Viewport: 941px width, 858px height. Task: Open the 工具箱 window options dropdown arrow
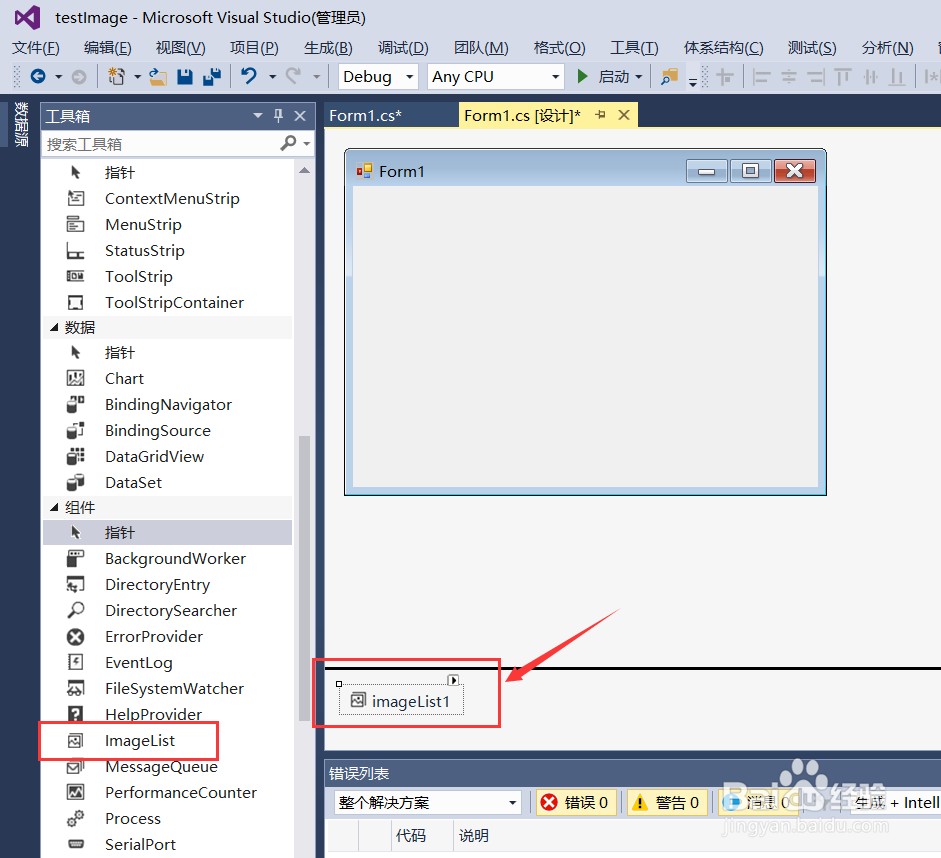257,116
